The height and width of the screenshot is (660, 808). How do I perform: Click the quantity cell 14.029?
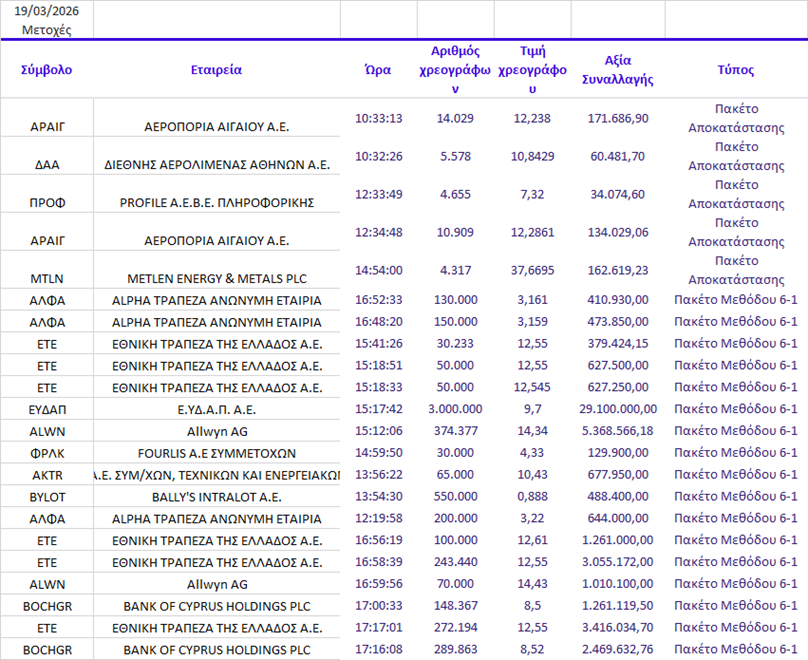455,118
